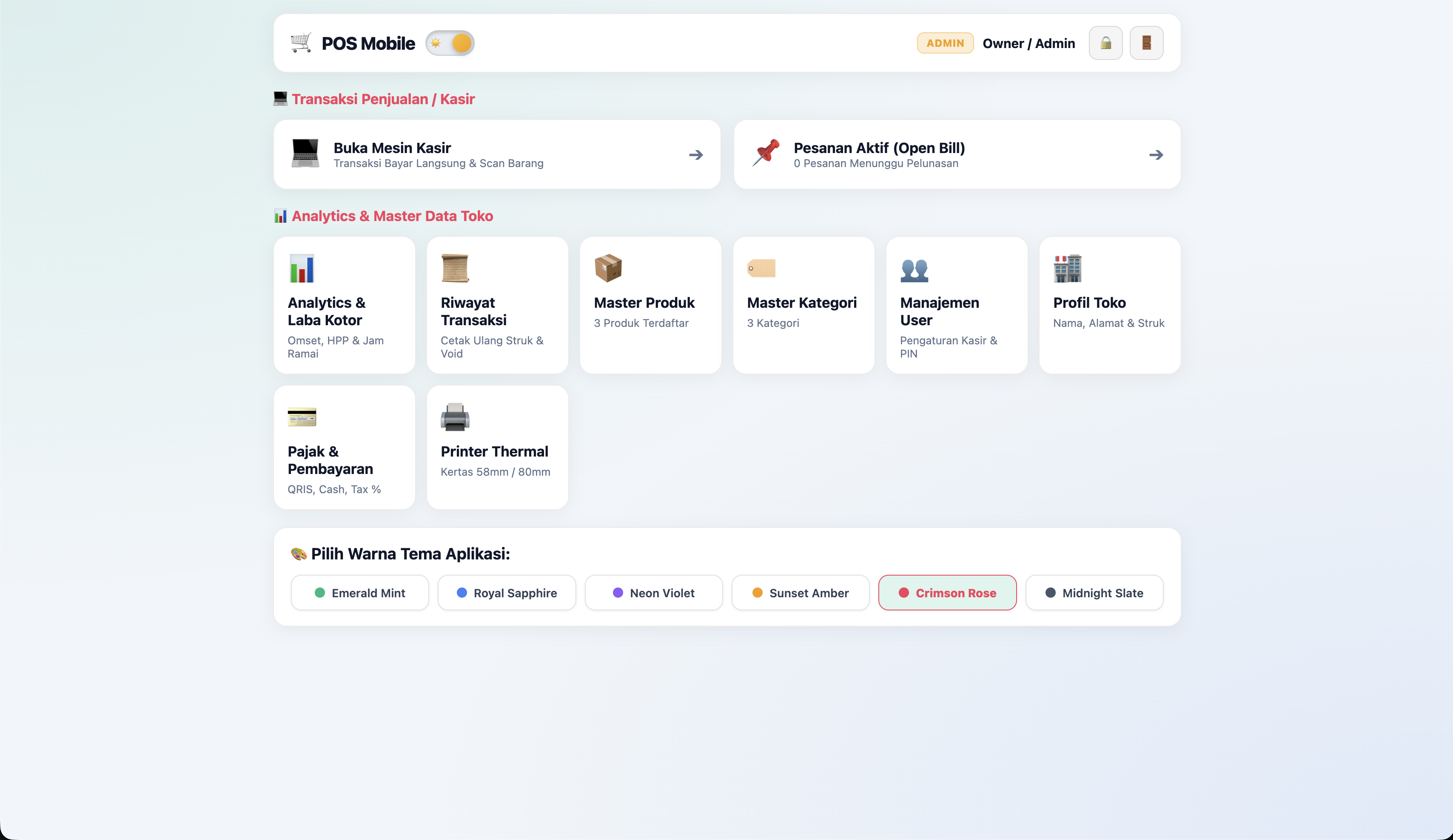
Task: Click the building icon of Profil Toko
Action: point(1067,269)
